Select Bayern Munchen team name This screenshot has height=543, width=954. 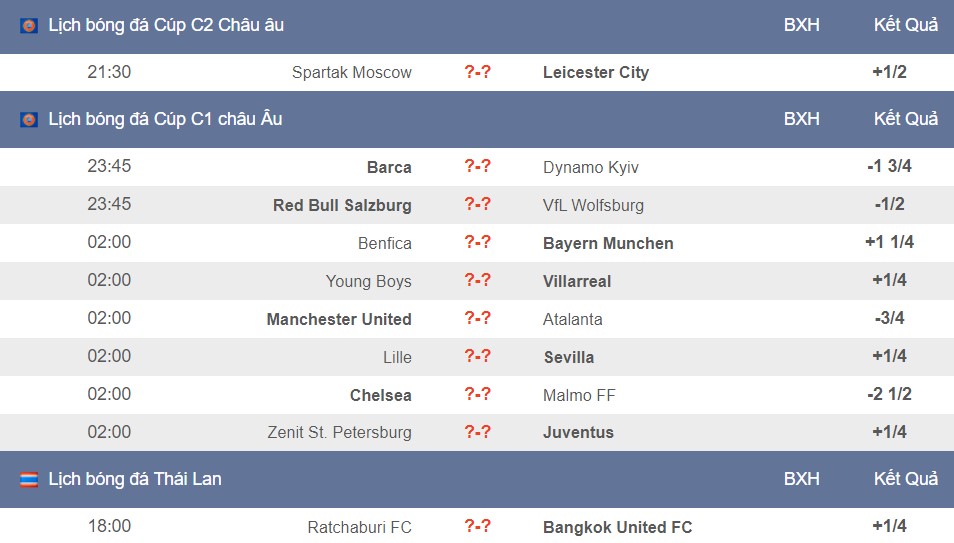[608, 243]
